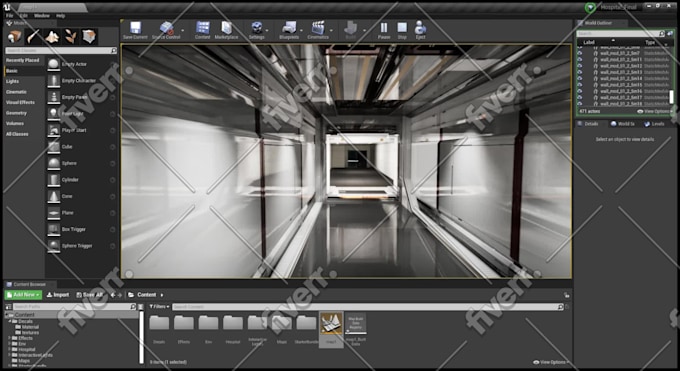The width and height of the screenshot is (680, 371).
Task: Click the Player Start icon
Action: (53, 130)
